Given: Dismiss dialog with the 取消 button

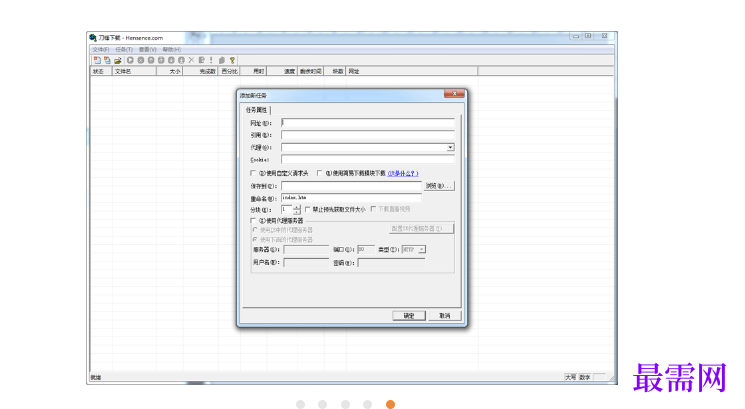Looking at the screenshot, I should tap(444, 316).
